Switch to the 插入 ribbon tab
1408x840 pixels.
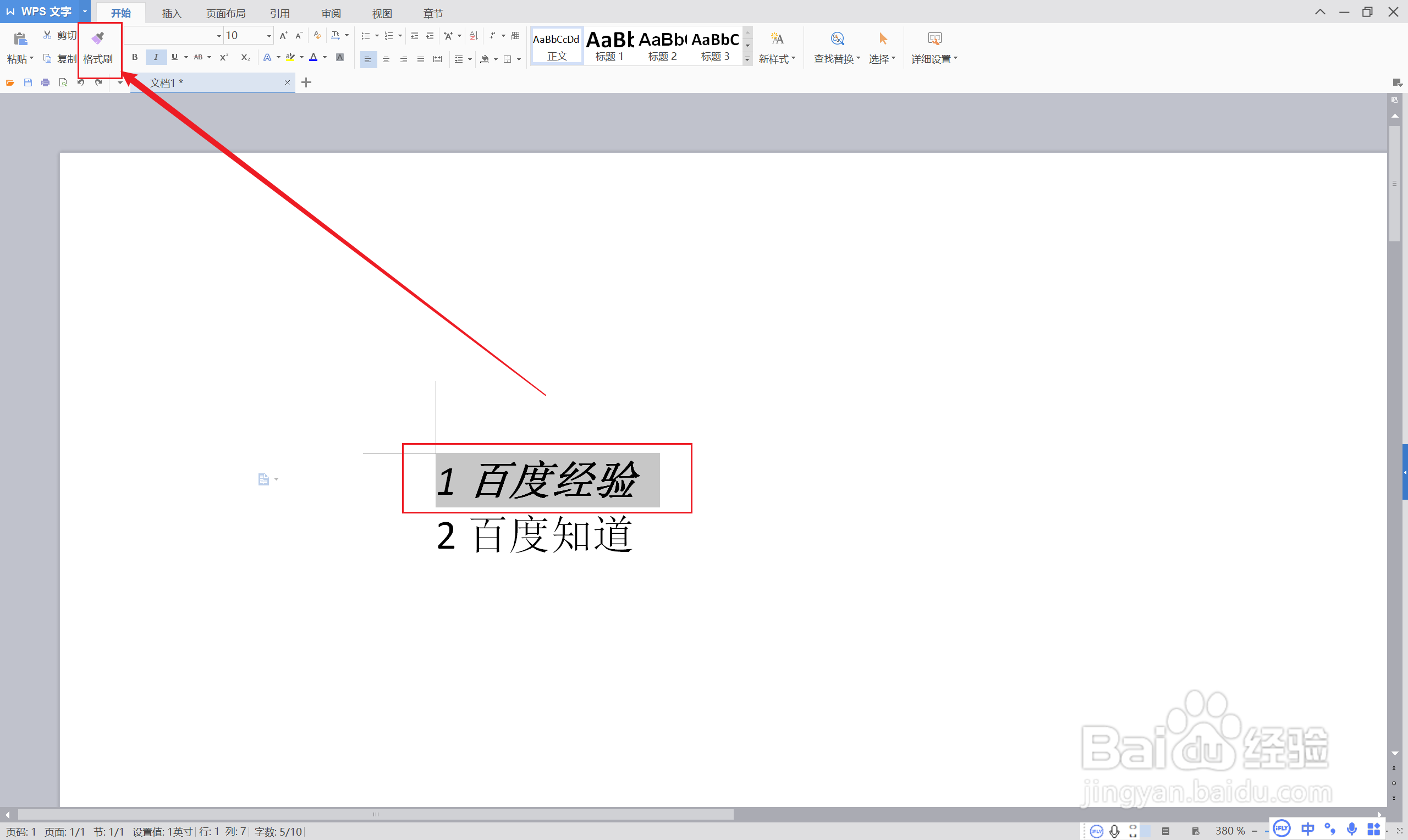click(172, 13)
